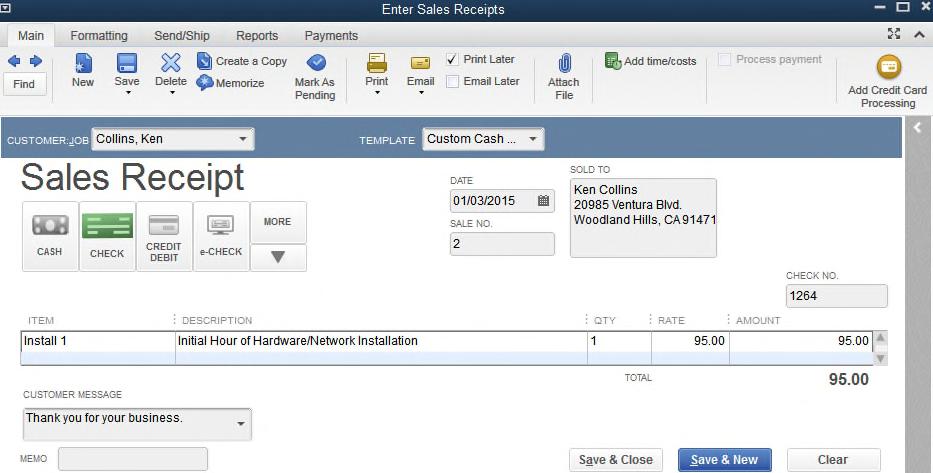Select the 'Install 1' item cell

[x=98, y=341]
